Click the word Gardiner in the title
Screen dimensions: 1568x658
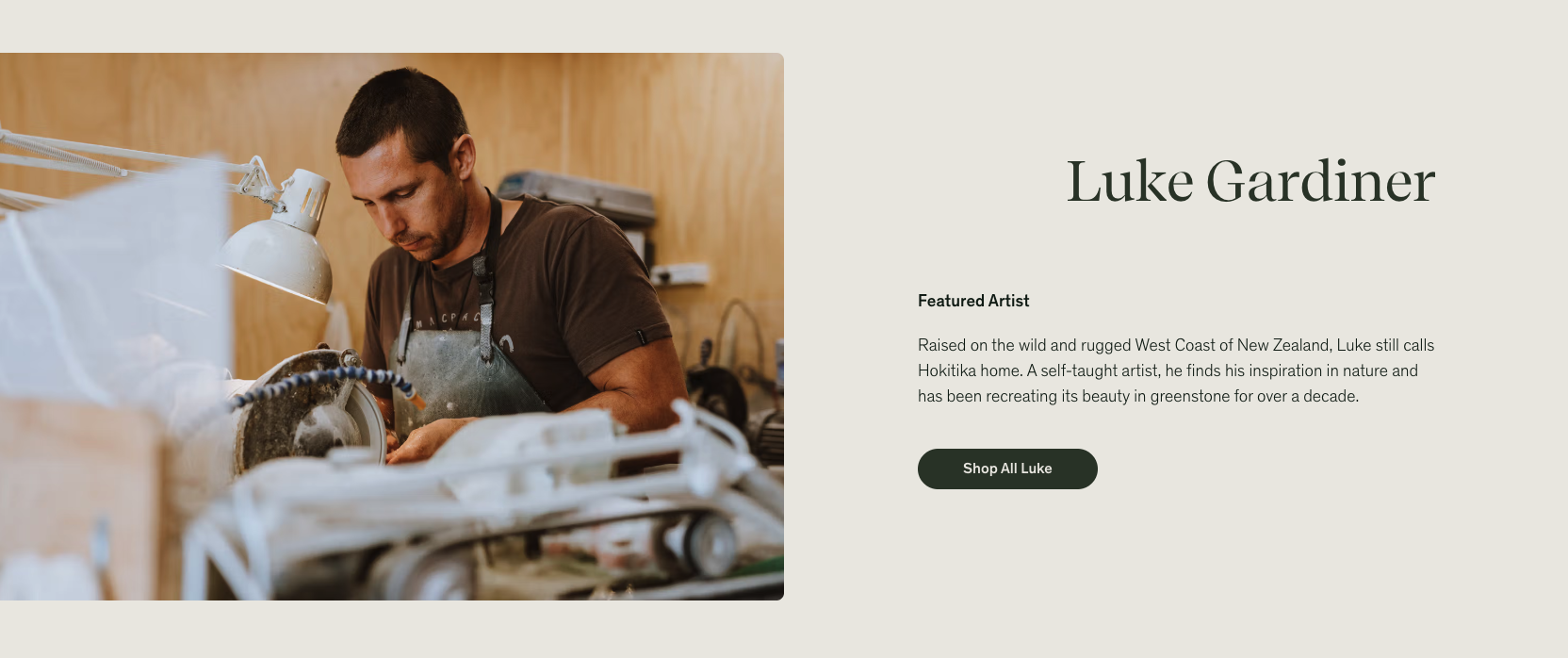[x=1320, y=181]
